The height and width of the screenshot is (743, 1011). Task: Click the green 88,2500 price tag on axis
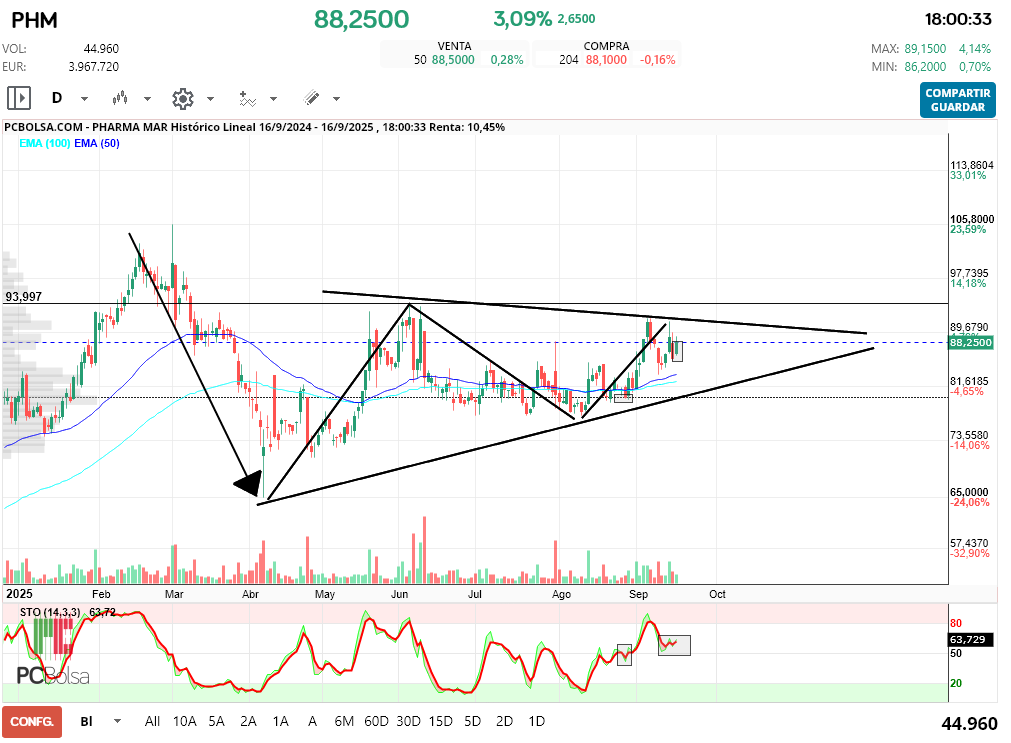tap(971, 342)
